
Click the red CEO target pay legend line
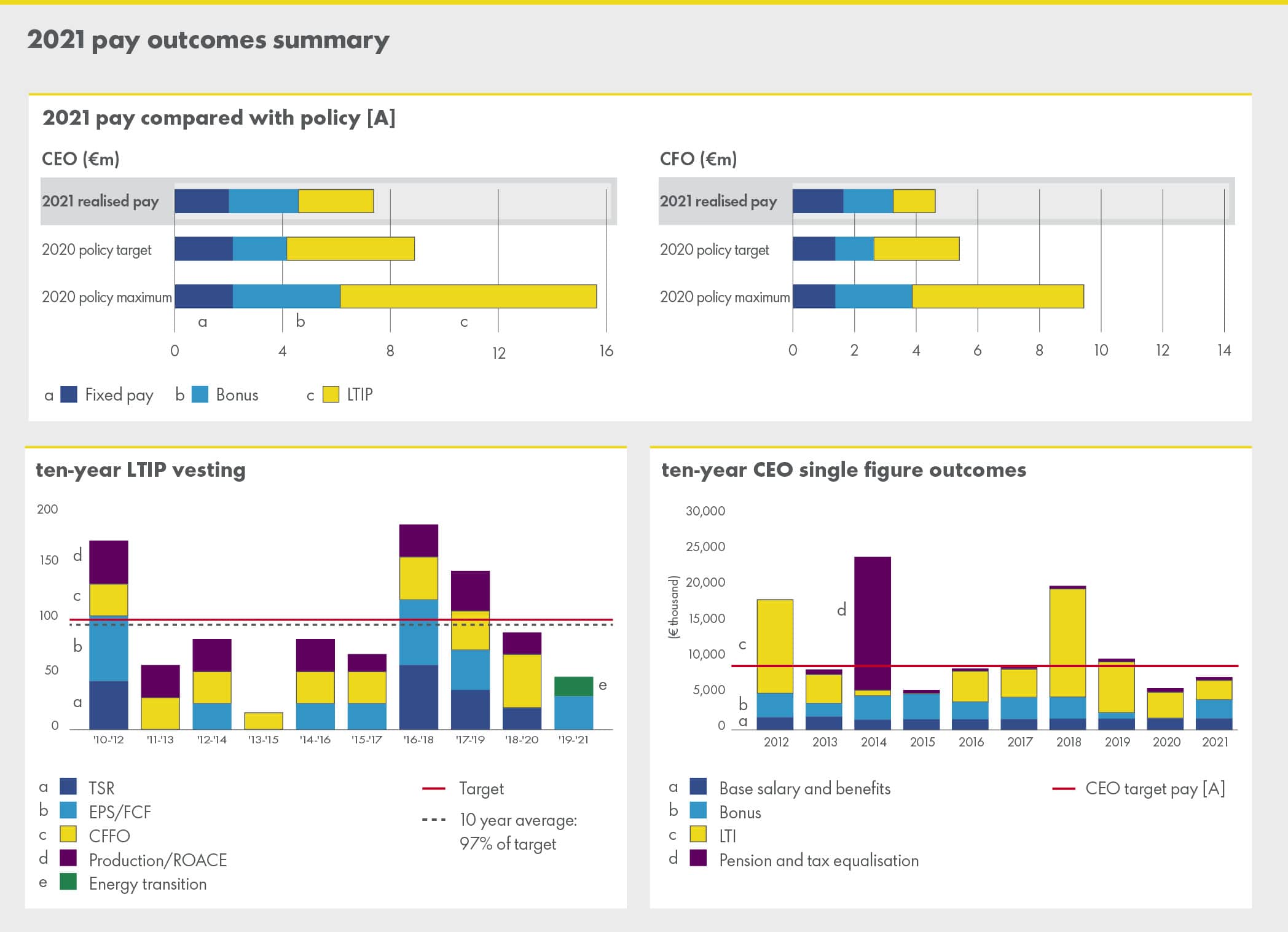pyautogui.click(x=1064, y=788)
